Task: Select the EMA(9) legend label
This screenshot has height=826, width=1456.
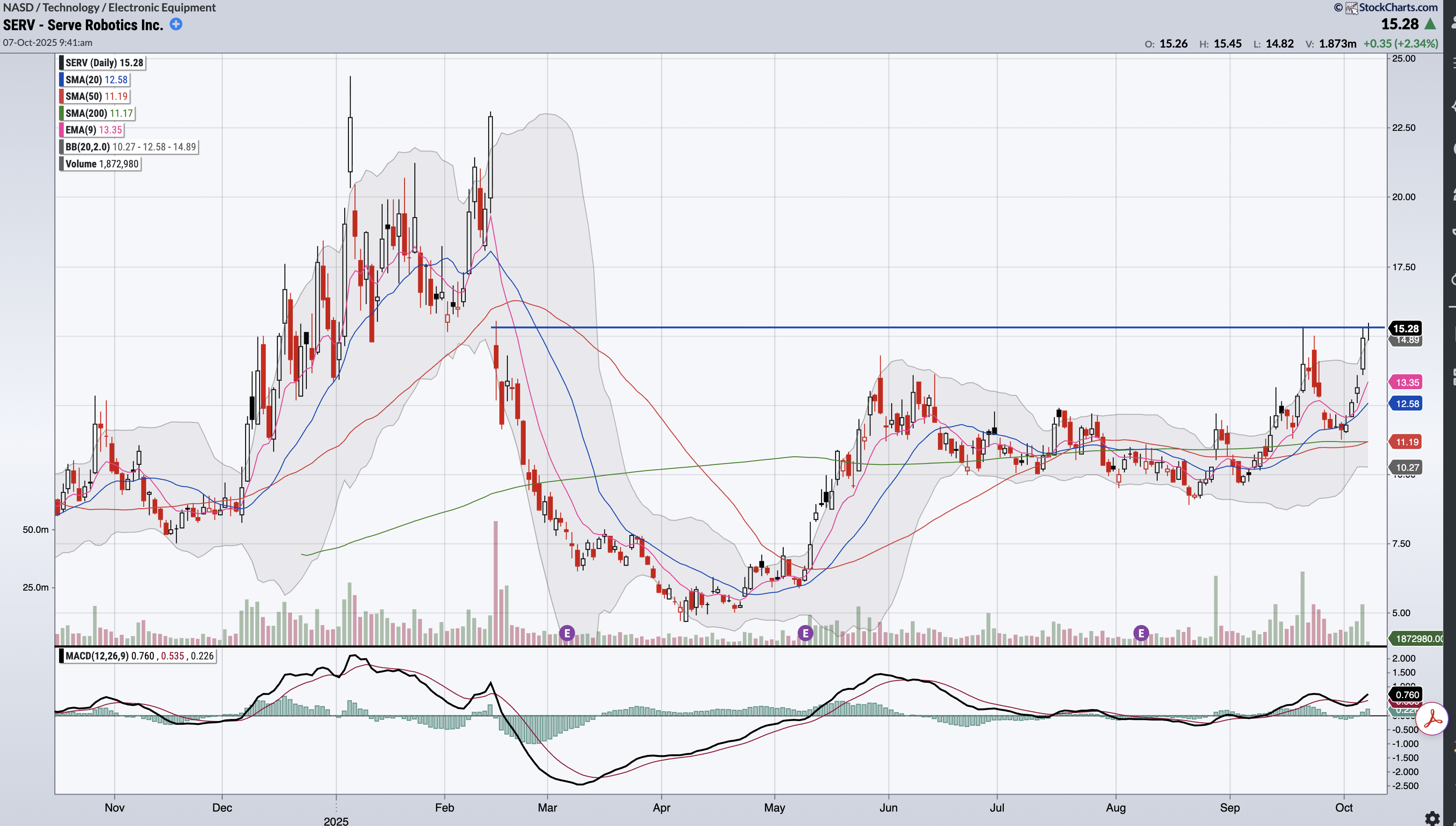Action: click(x=93, y=130)
